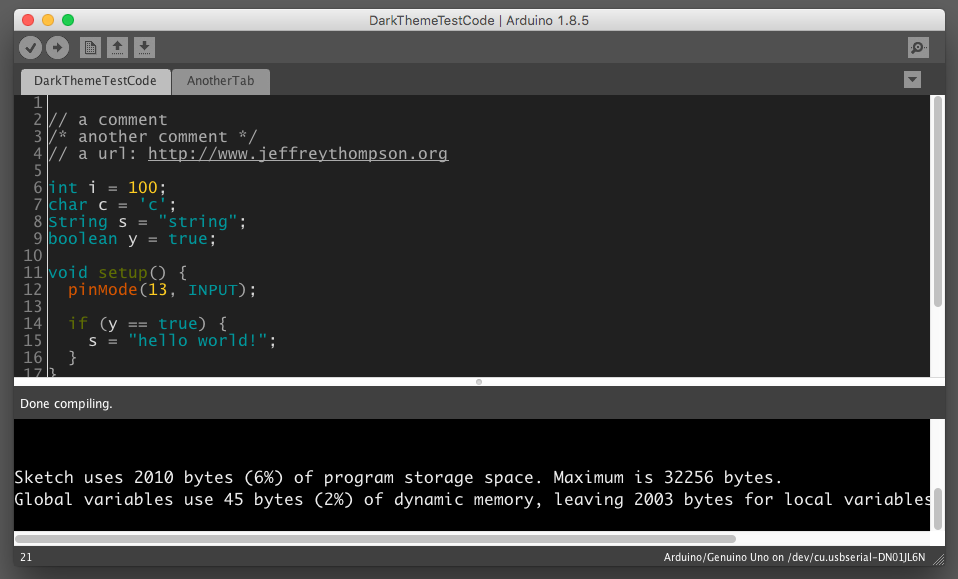958x579 pixels.
Task: Open the jeffreythompson.org URL in code
Action: 297,154
